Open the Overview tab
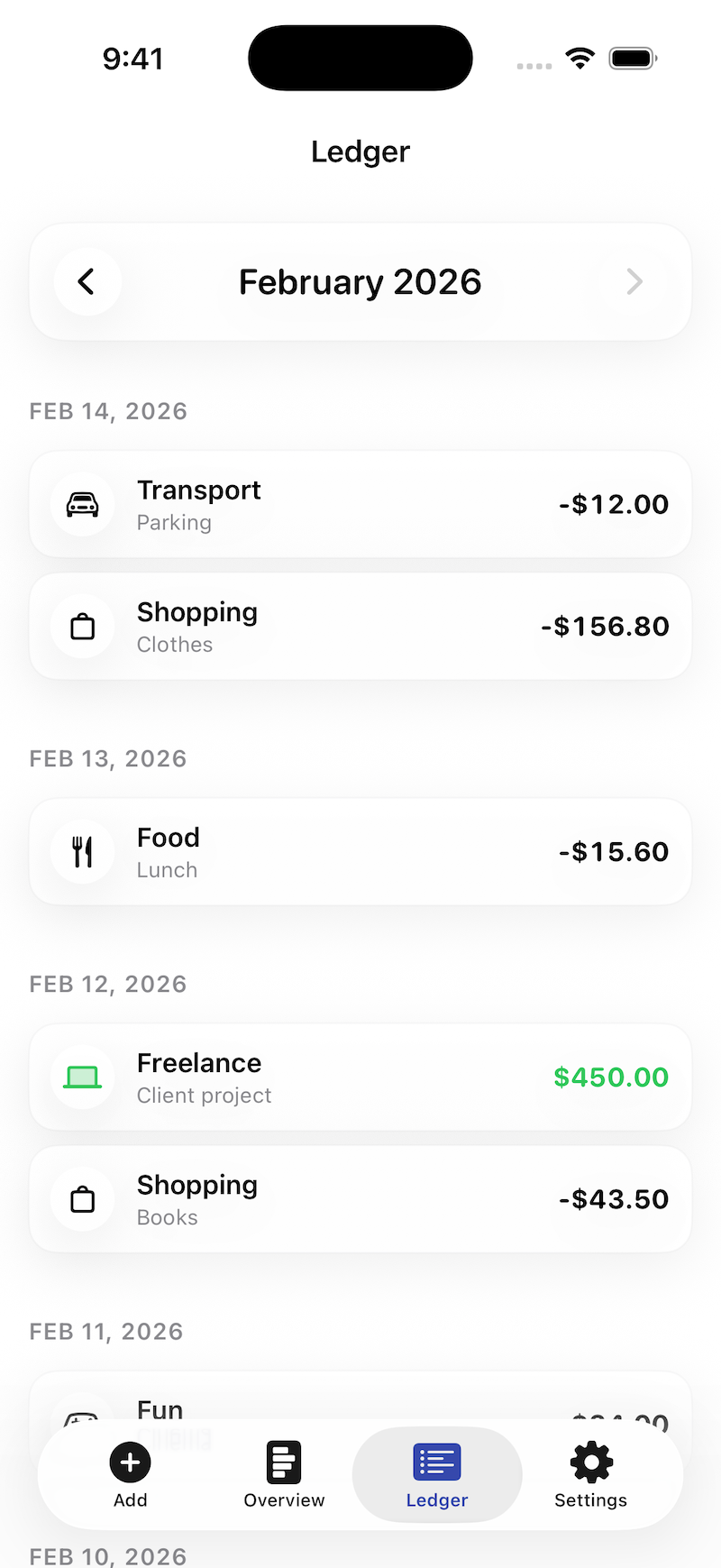The width and height of the screenshot is (721, 1568). click(x=284, y=1475)
